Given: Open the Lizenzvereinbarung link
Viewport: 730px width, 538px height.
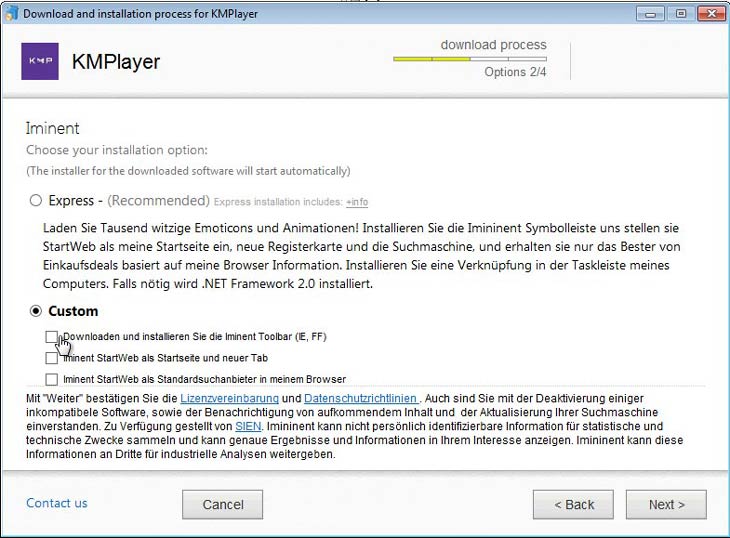Looking at the screenshot, I should coord(230,398).
